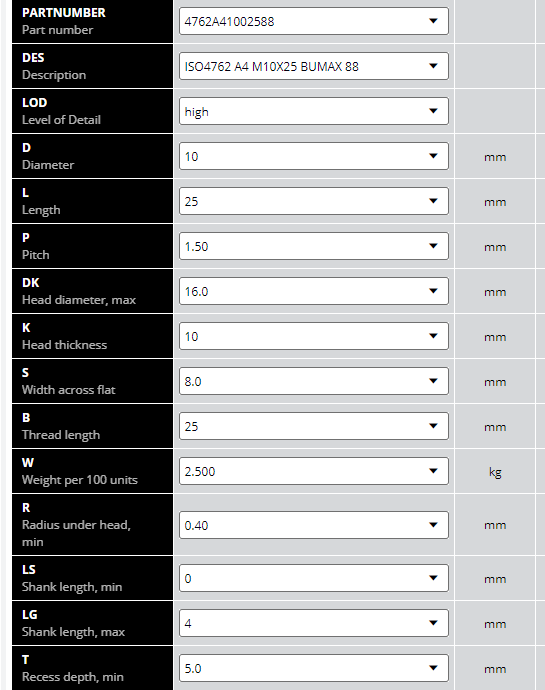This screenshot has width=545, height=690.
Task: Open Shank length min dropdown
Action: (313, 578)
